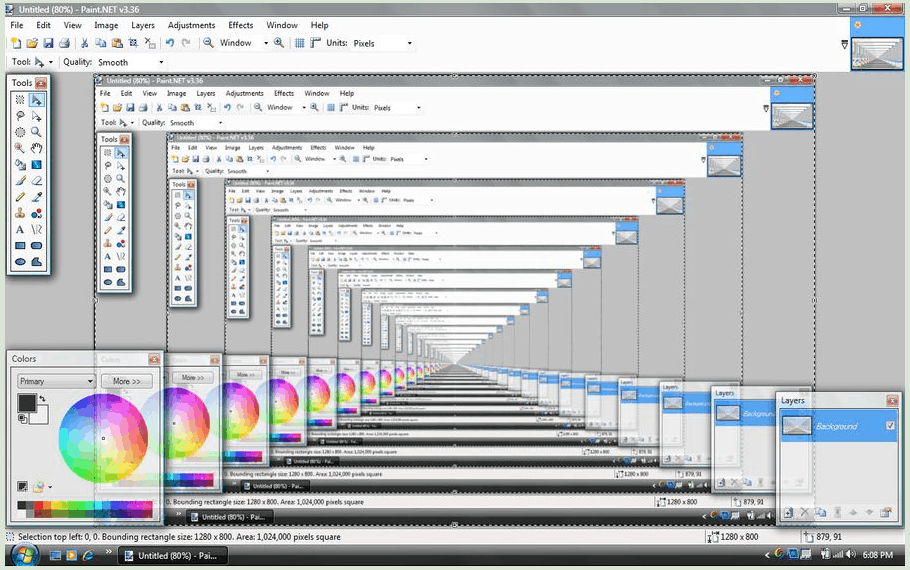Click the New image toolbar icon

click(x=16, y=43)
